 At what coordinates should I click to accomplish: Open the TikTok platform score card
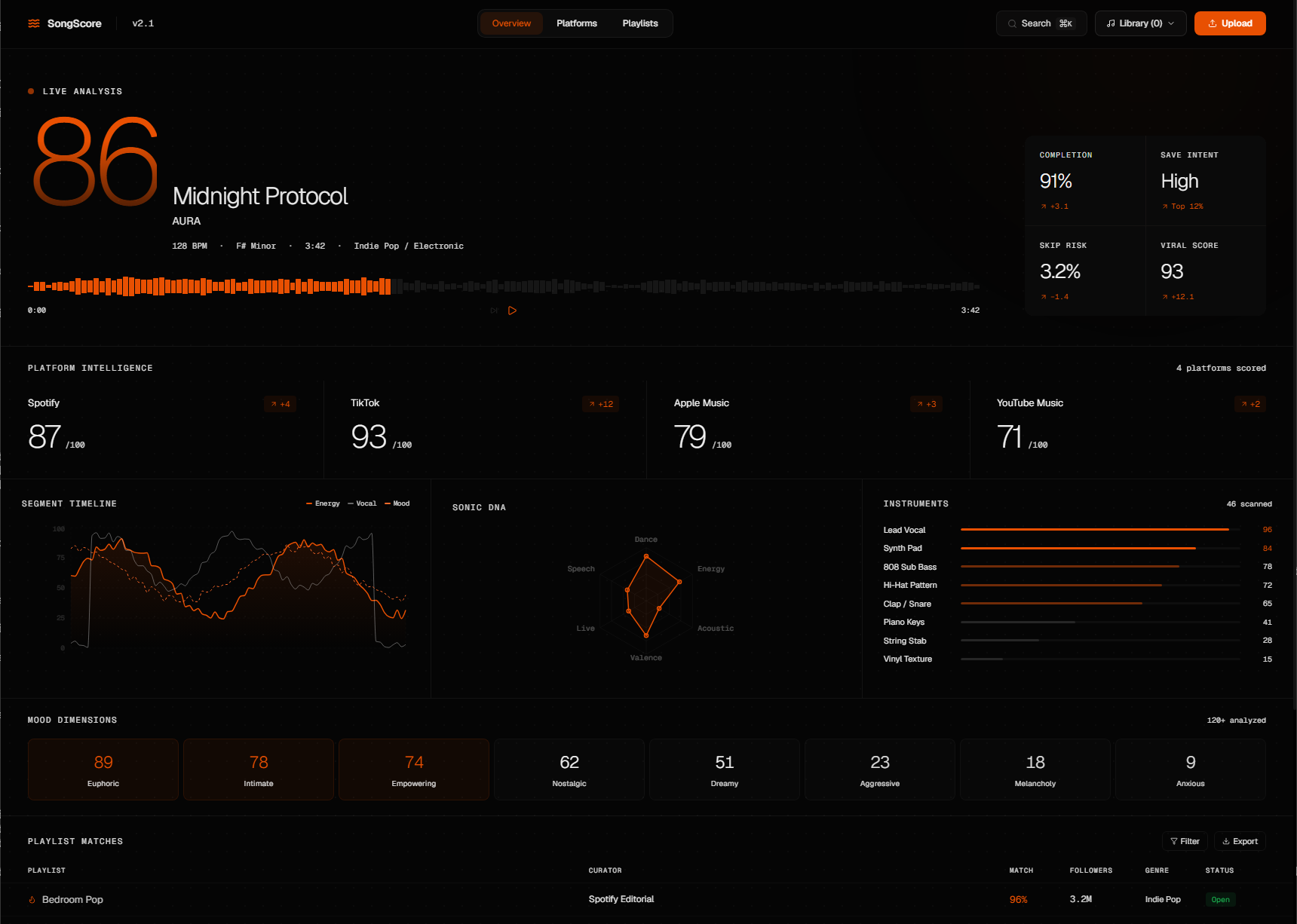(x=485, y=429)
